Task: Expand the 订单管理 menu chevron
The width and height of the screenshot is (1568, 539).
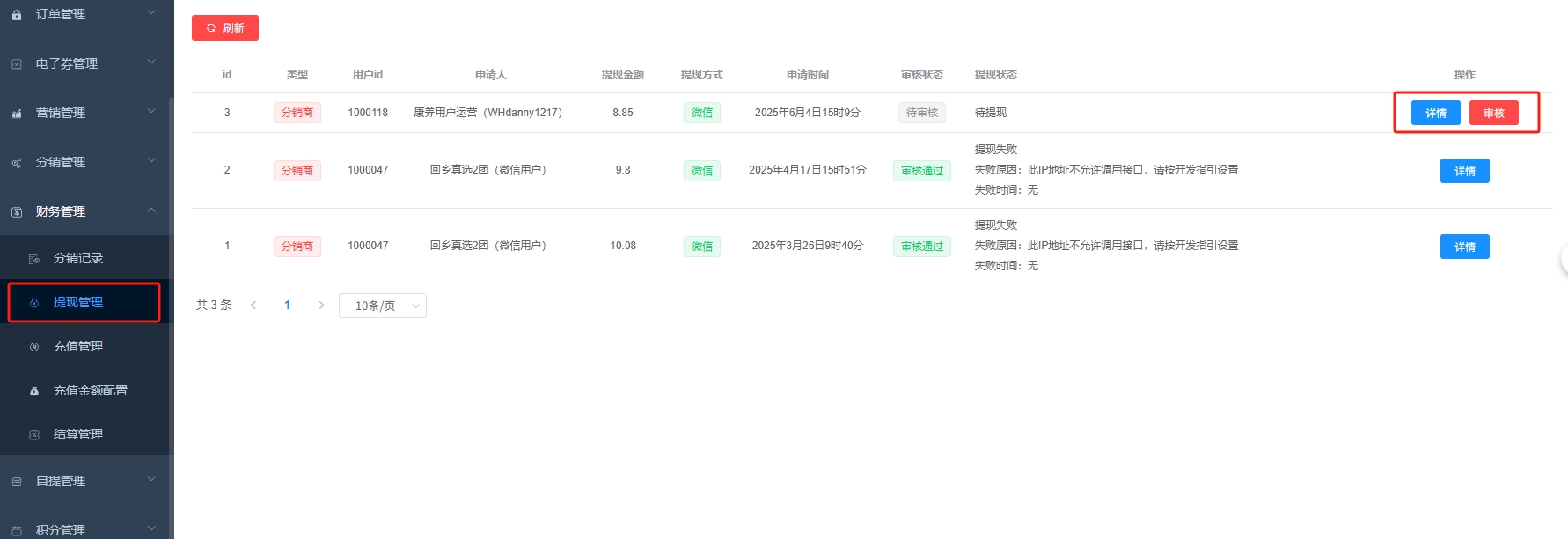Action: pyautogui.click(x=151, y=12)
